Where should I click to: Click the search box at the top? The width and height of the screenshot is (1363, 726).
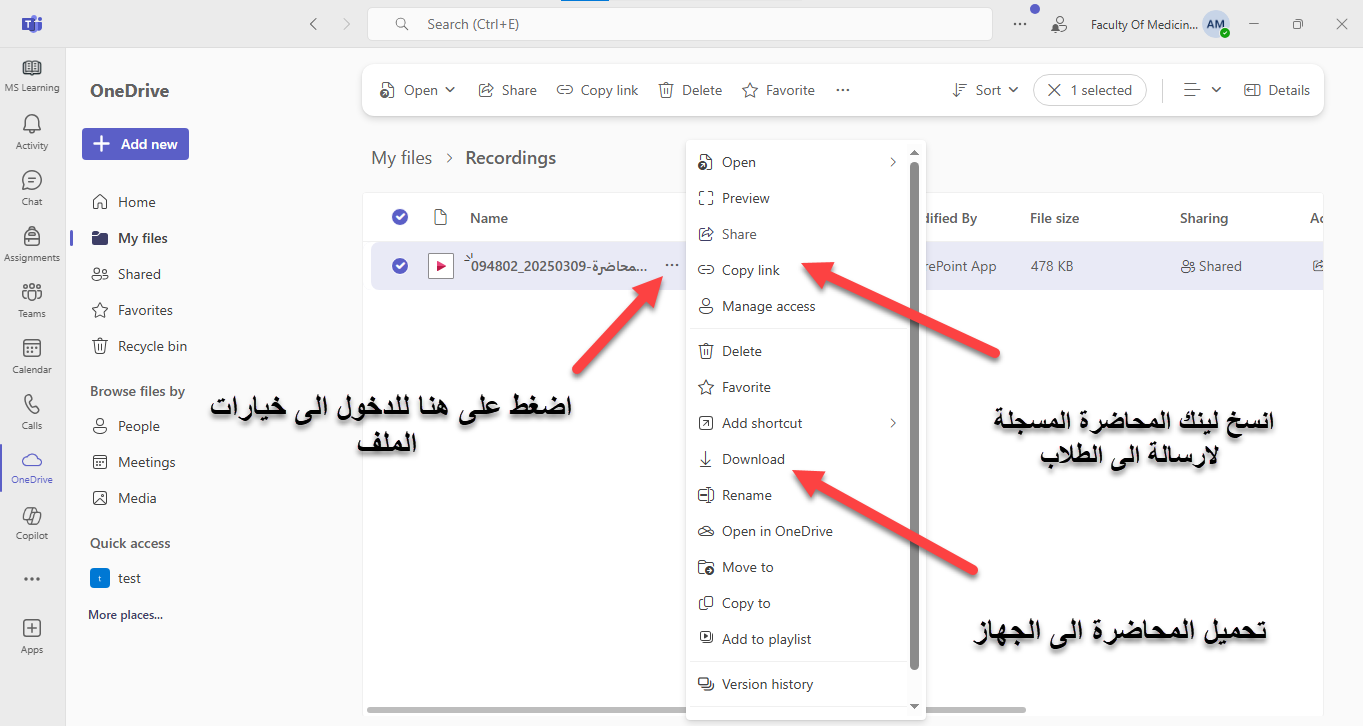click(680, 24)
